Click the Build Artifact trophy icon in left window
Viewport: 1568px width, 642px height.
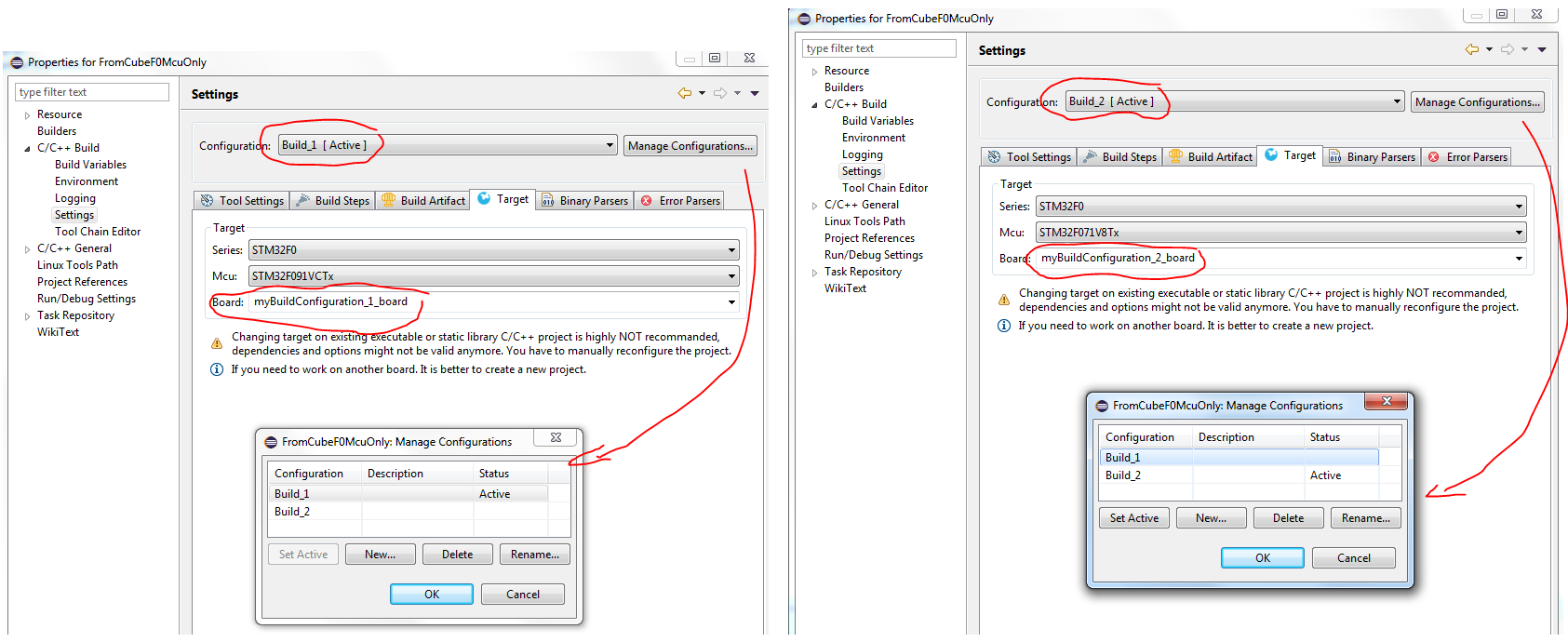pyautogui.click(x=388, y=200)
